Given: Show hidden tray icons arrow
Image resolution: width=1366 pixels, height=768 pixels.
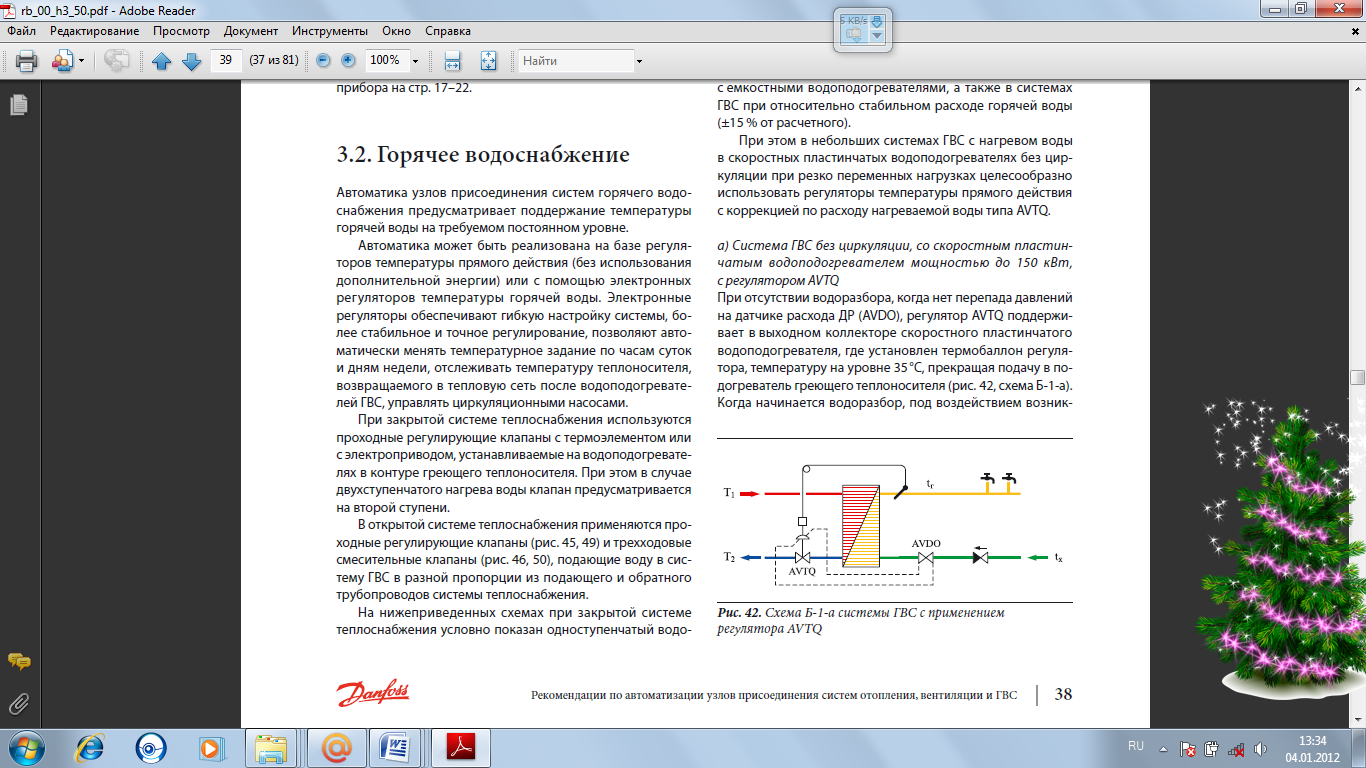Looking at the screenshot, I should click(x=1164, y=747).
